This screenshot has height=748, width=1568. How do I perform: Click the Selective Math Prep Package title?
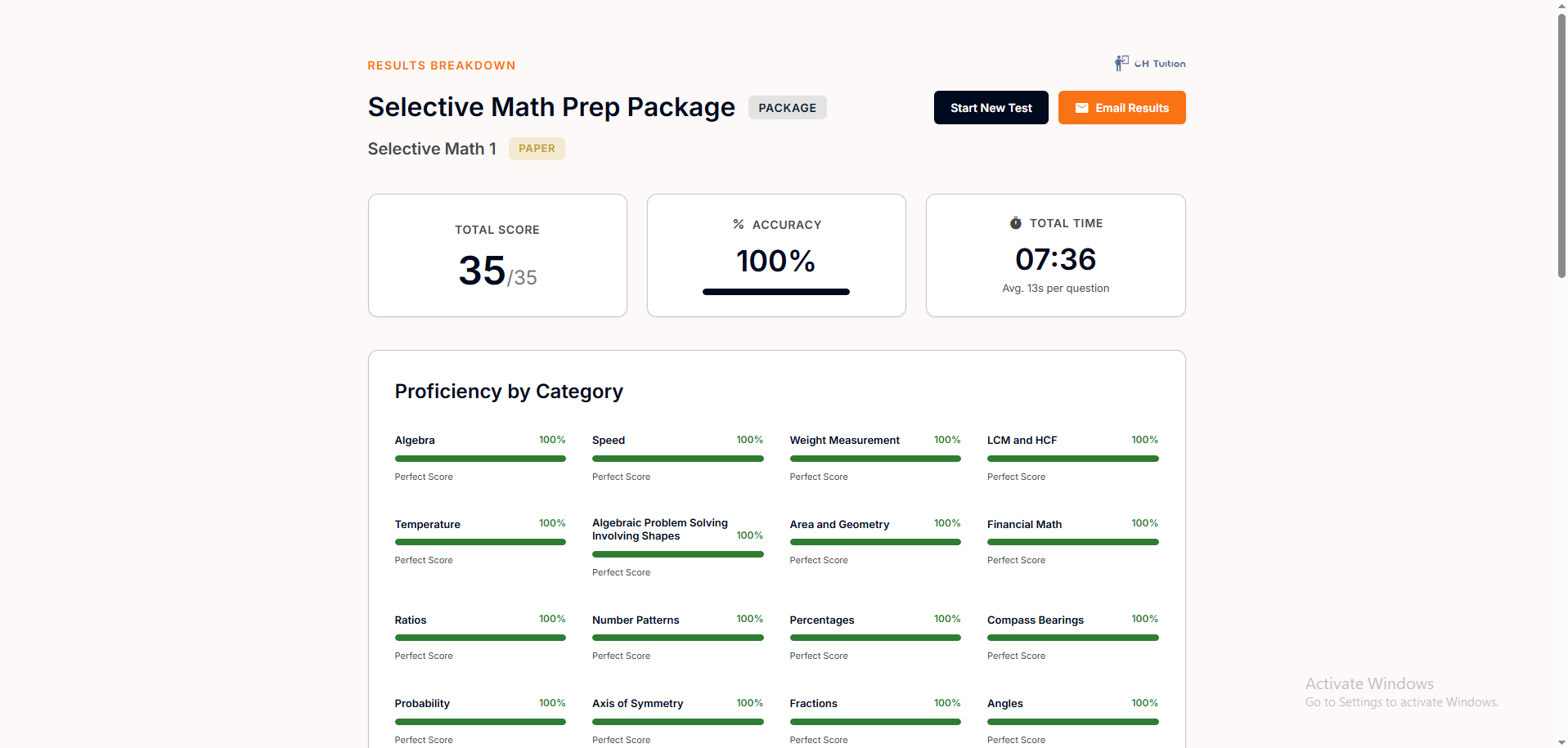tap(551, 107)
